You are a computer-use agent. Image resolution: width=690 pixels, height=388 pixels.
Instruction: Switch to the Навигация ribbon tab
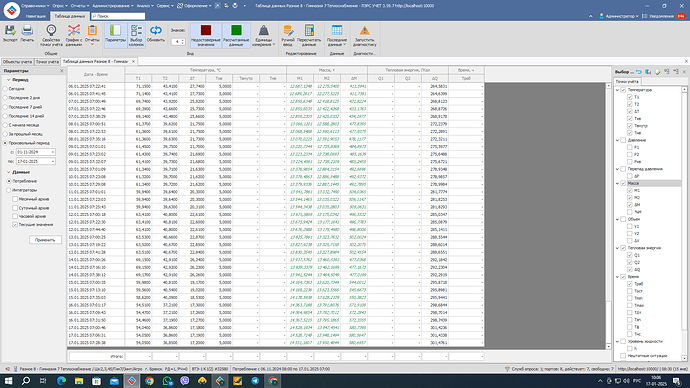[x=35, y=16]
